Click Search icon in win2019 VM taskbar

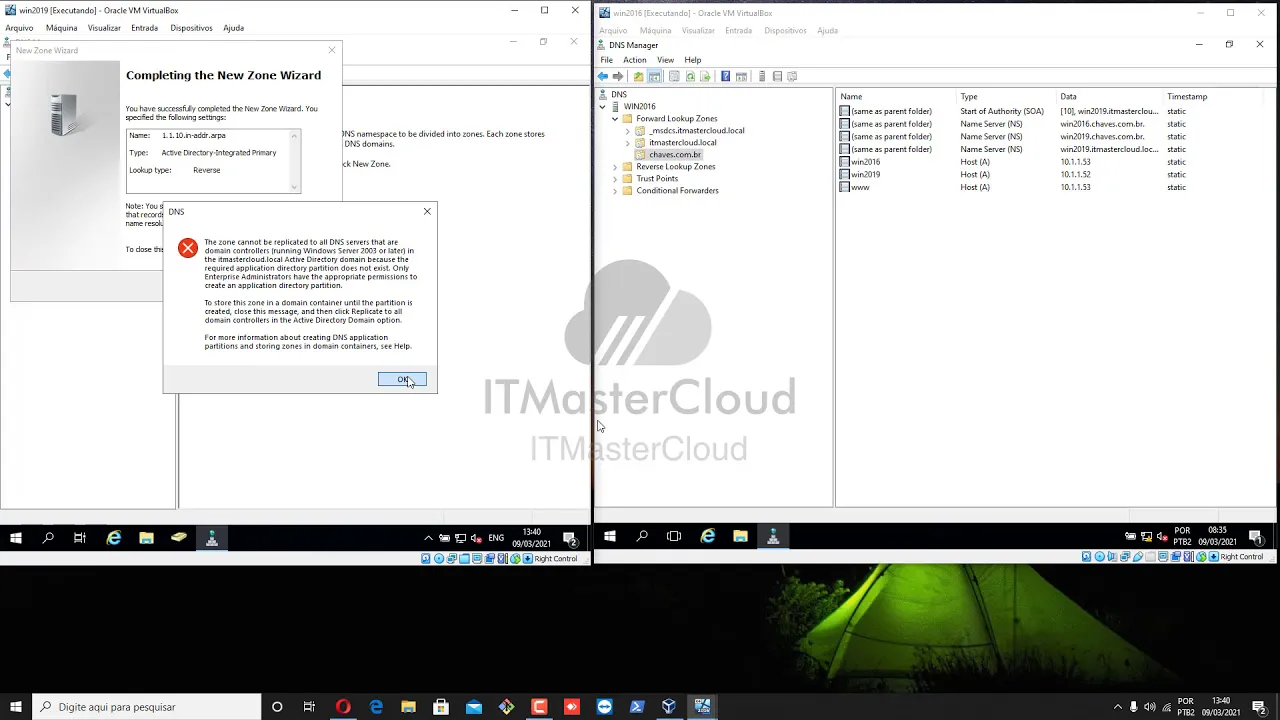click(48, 538)
